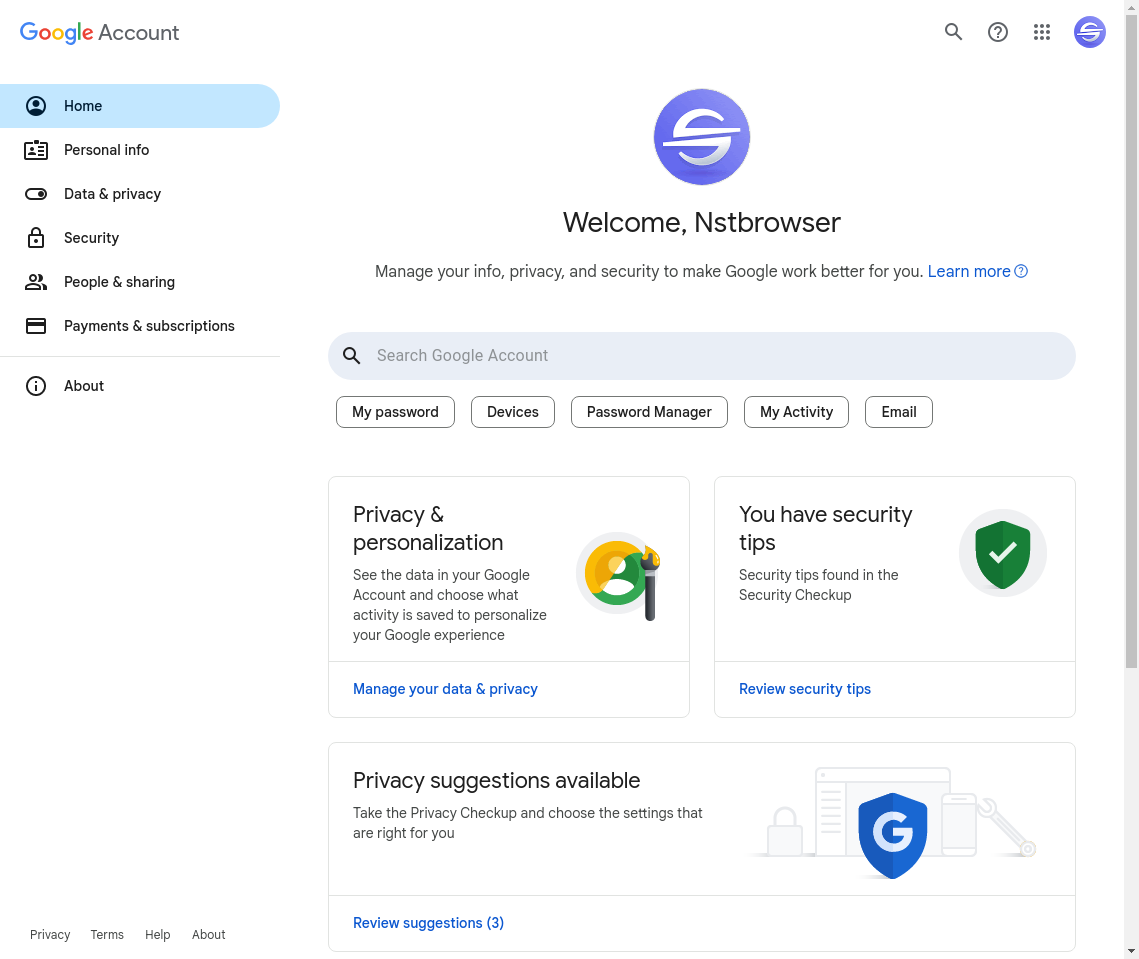1139x959 pixels.
Task: Open Review security tips link
Action: pyautogui.click(x=805, y=689)
